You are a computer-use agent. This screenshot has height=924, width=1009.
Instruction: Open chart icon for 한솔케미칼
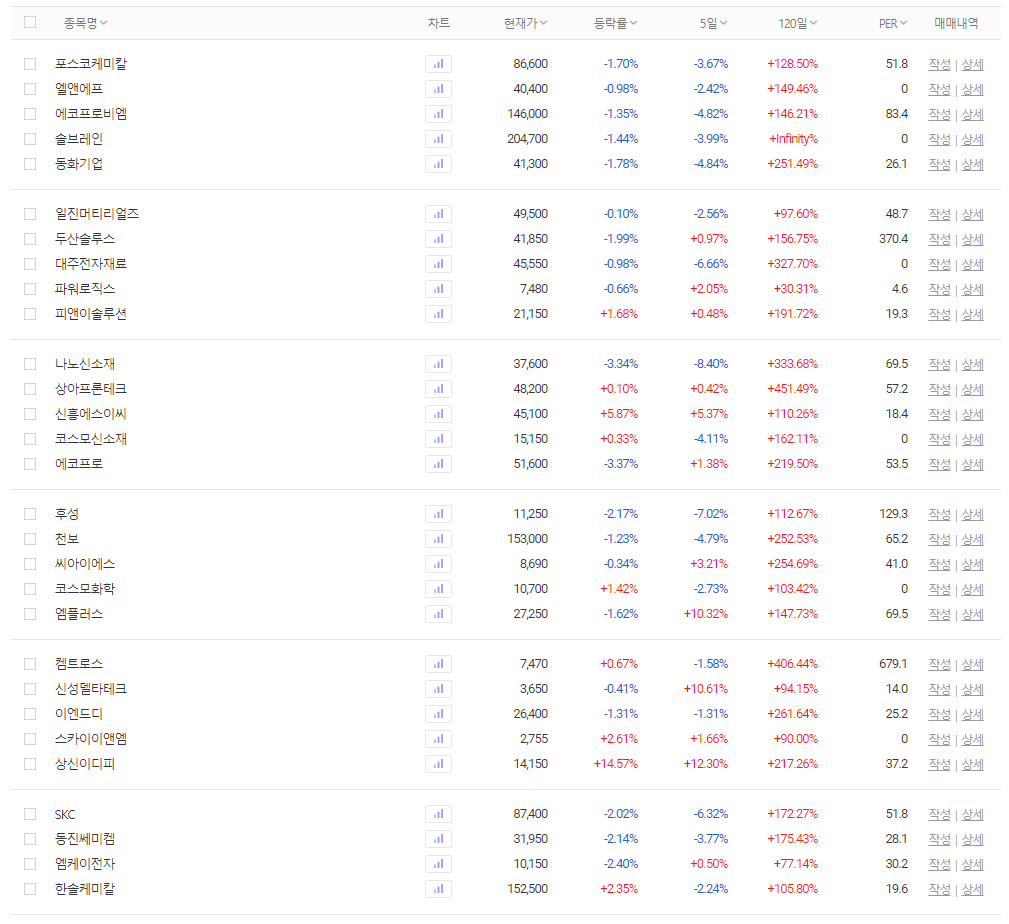[x=438, y=889]
